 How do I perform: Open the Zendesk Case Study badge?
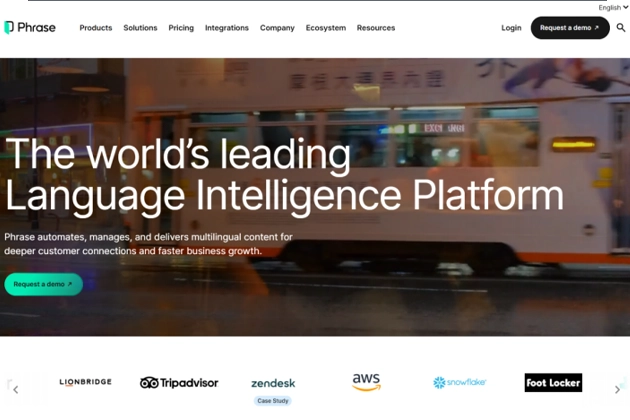point(273,401)
